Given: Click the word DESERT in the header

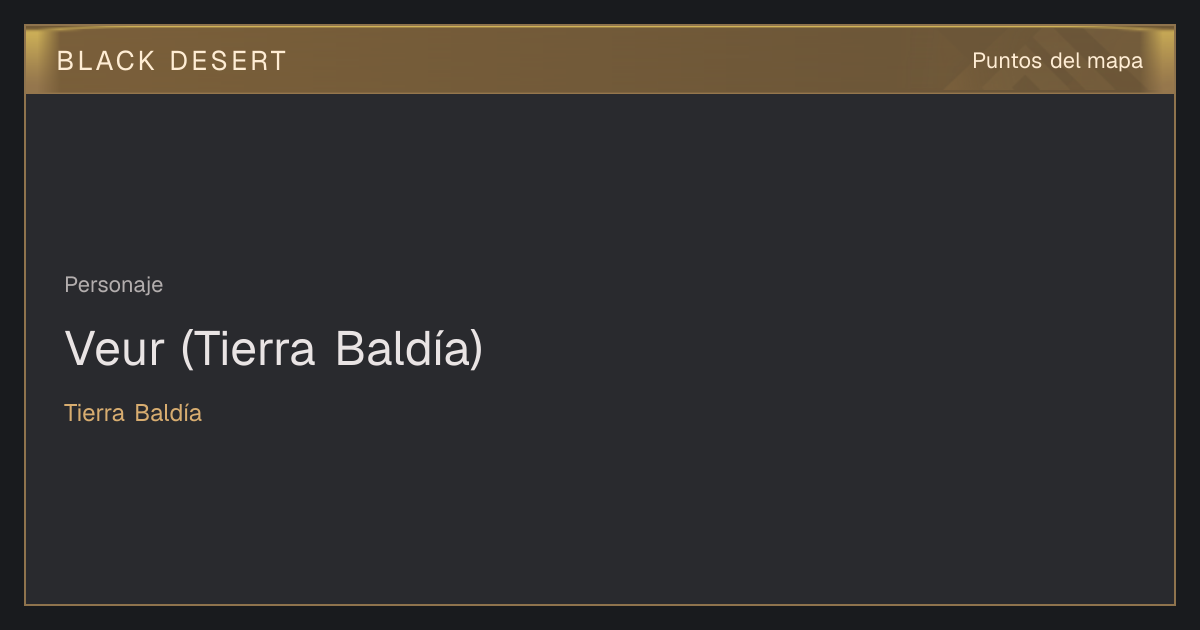Looking at the screenshot, I should [228, 61].
